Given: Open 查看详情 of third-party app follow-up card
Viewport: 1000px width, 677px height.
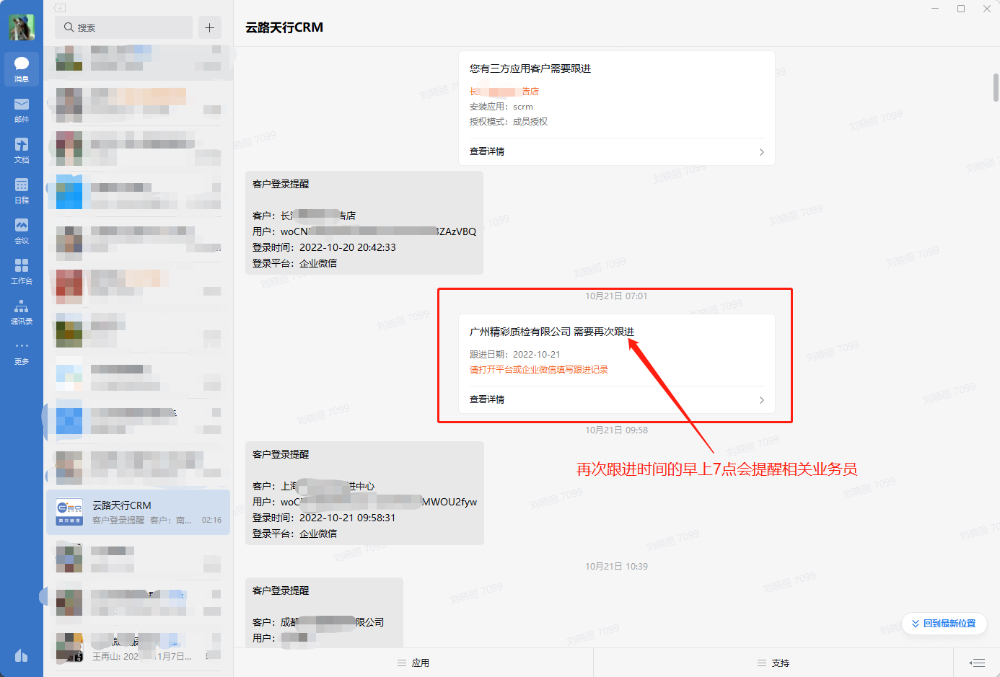Looking at the screenshot, I should tap(487, 151).
